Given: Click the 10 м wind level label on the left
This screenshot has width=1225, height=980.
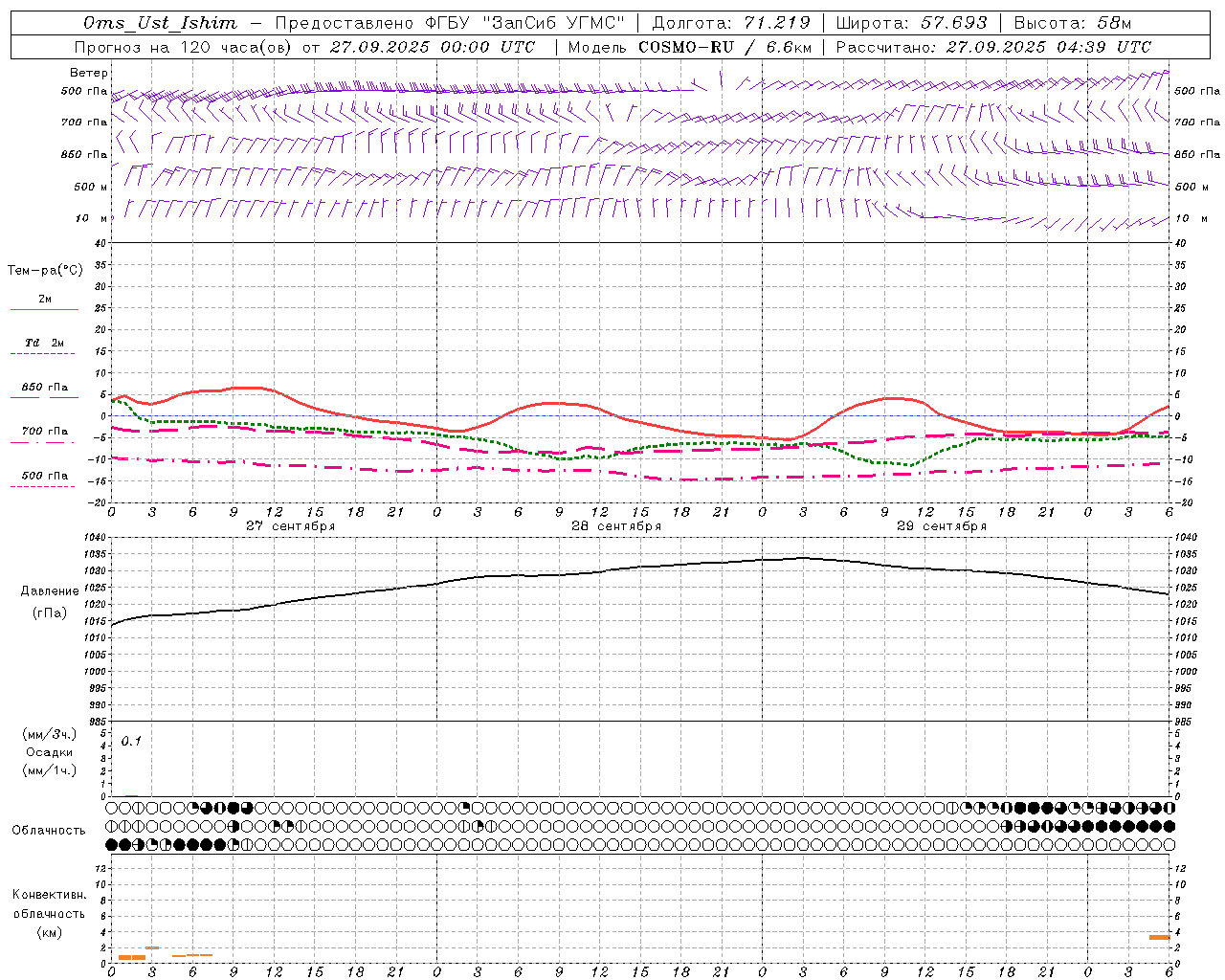Looking at the screenshot, I should pos(92,218).
